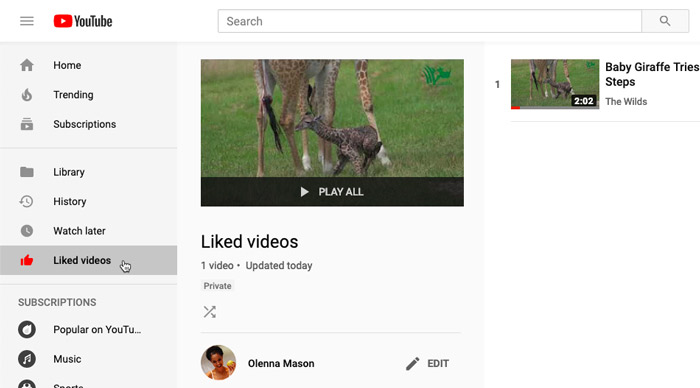The image size is (700, 388).
Task: Focus the Search input field
Action: coord(429,21)
